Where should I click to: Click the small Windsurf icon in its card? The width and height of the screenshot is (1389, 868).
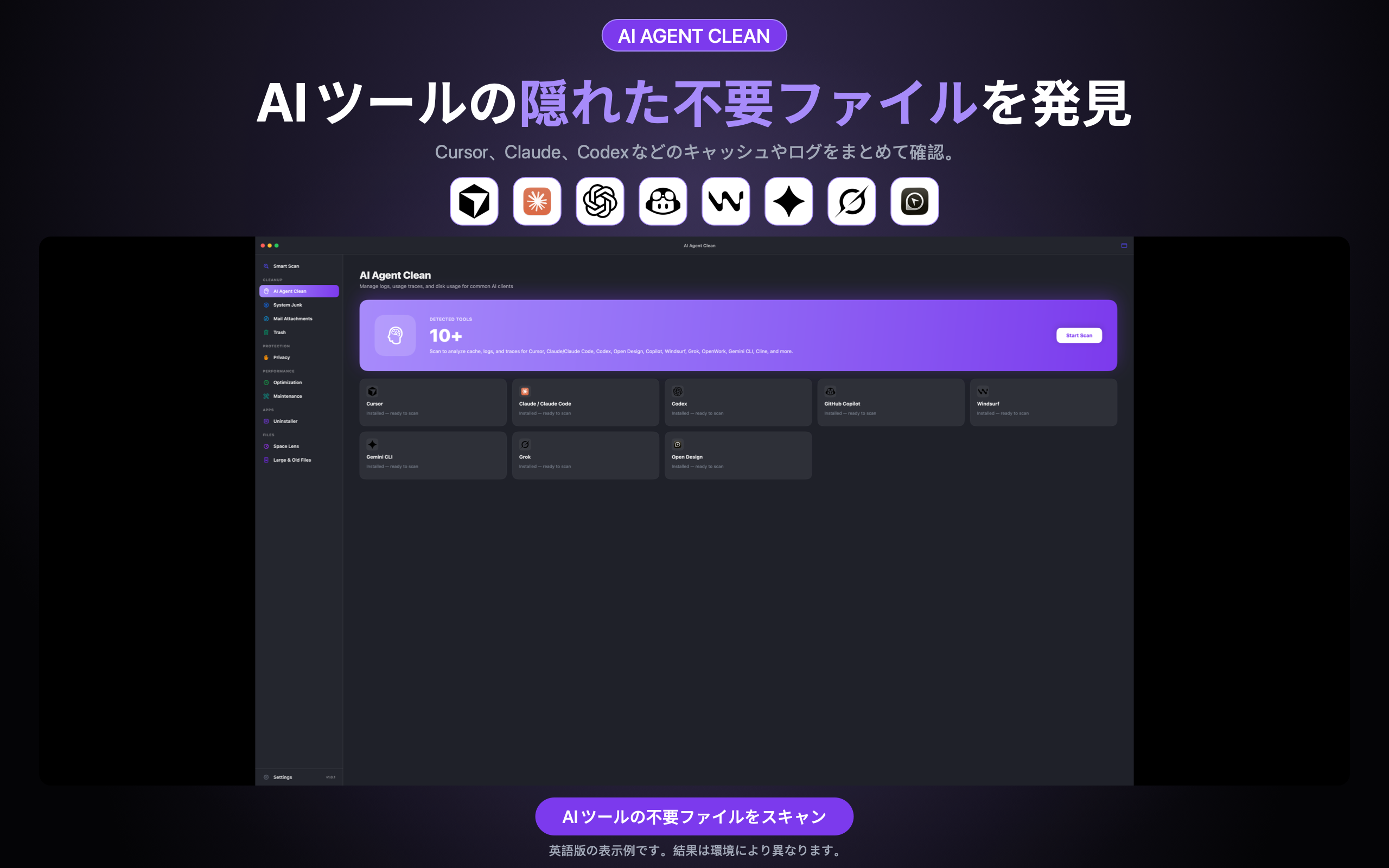pos(983,392)
